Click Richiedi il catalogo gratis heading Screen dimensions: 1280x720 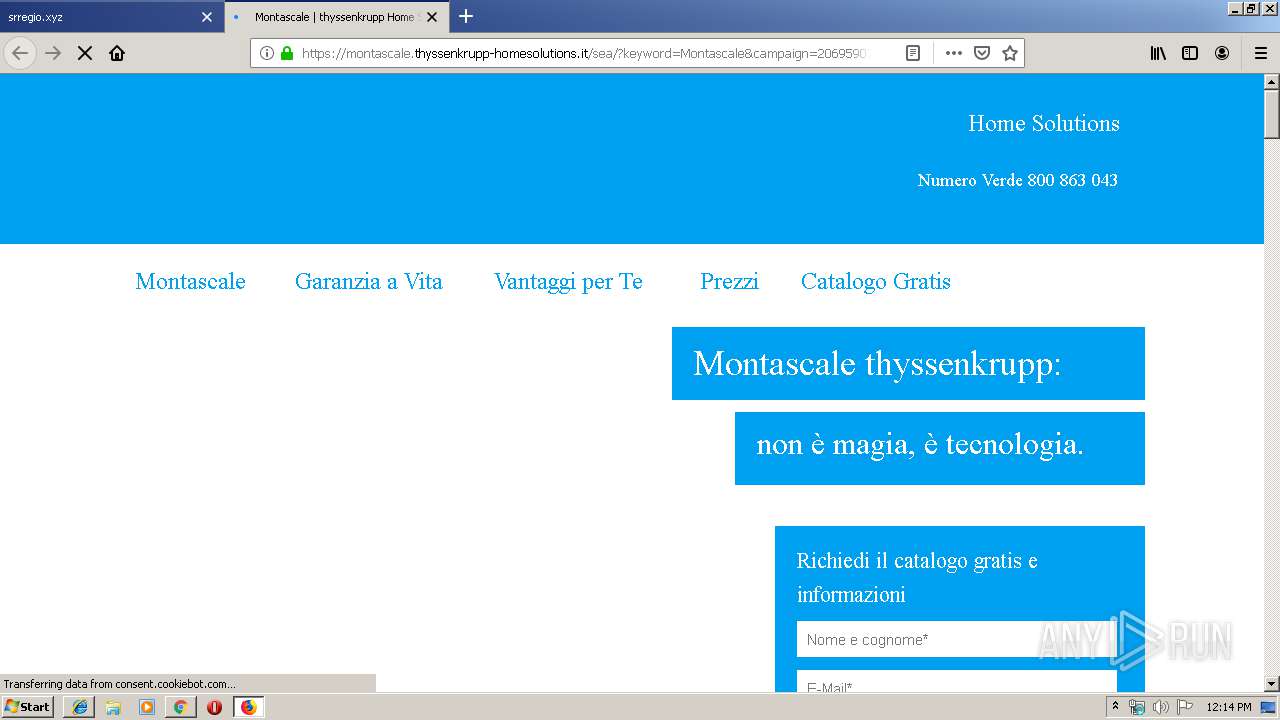[917, 577]
